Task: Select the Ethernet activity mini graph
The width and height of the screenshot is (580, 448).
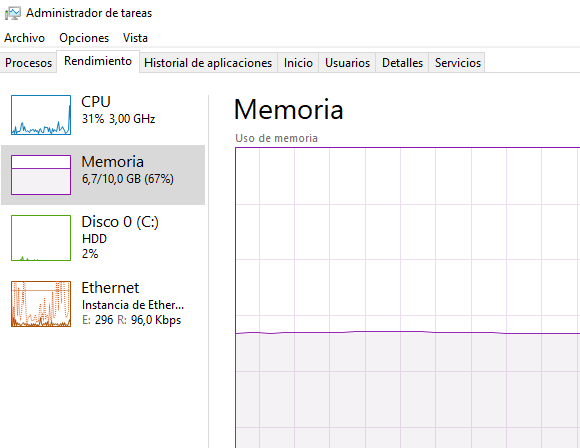Action: pyautogui.click(x=41, y=304)
